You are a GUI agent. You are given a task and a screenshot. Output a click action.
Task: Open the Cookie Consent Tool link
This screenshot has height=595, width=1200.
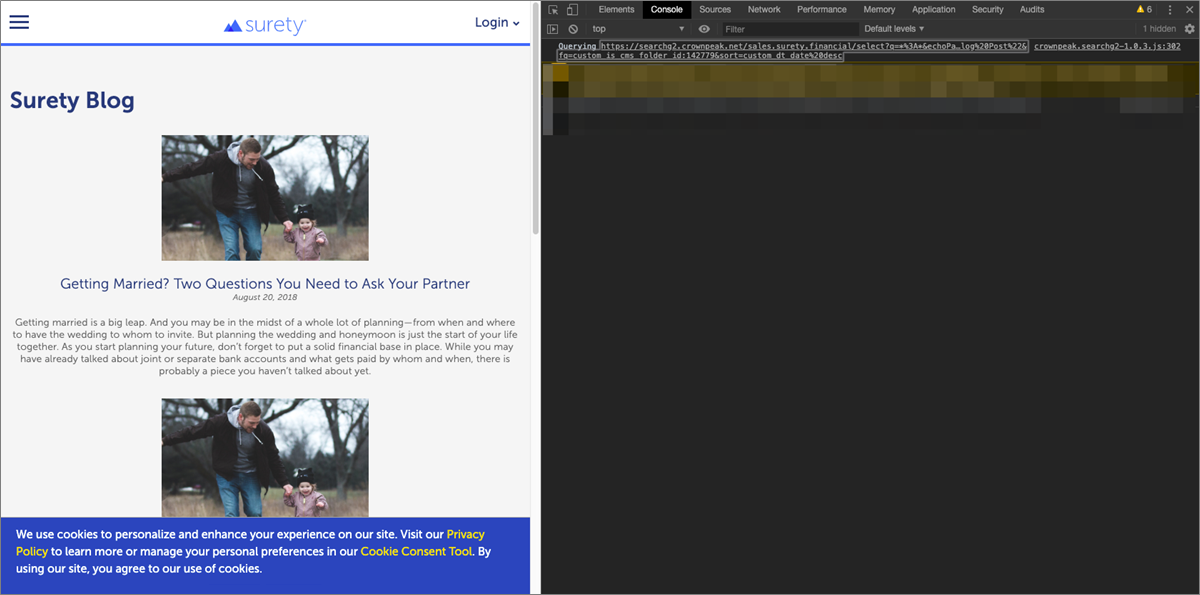pos(418,551)
